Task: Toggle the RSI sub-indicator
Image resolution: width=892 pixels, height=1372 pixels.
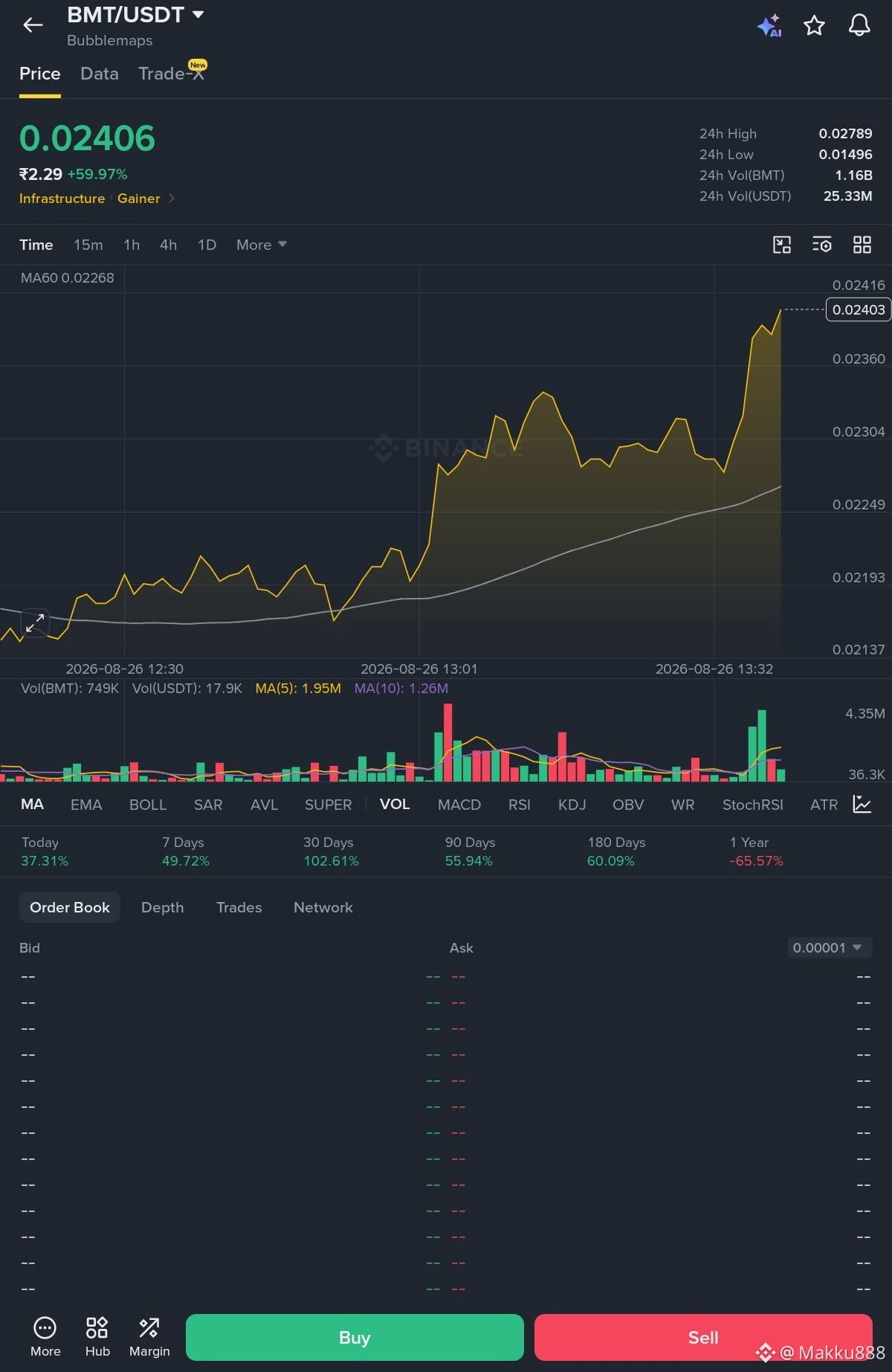Action: [x=520, y=805]
